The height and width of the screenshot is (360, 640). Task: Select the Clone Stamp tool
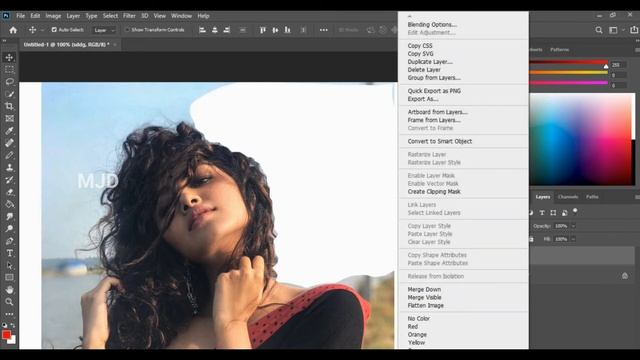pos(9,168)
